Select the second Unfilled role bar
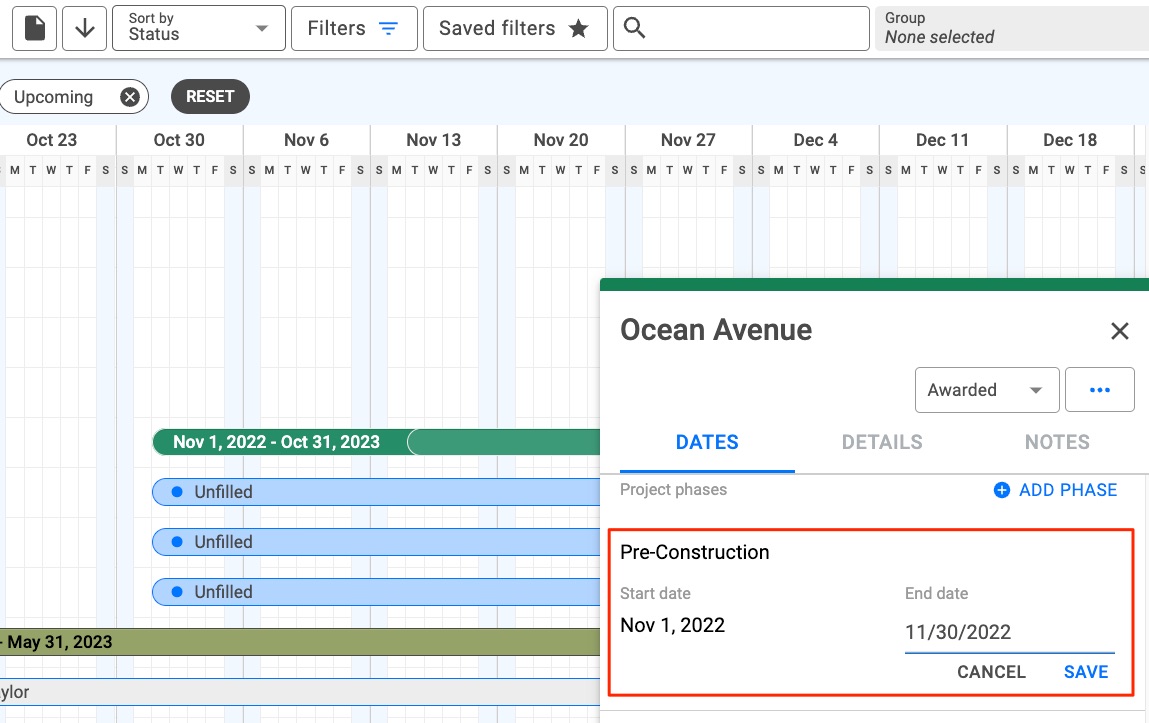This screenshot has height=723, width=1149. [376, 542]
